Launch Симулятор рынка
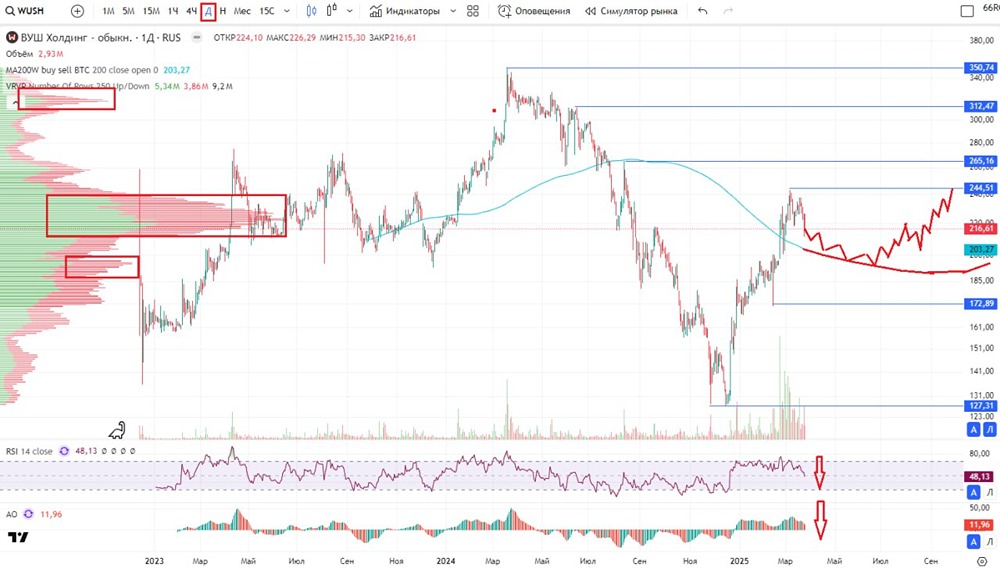The height and width of the screenshot is (568, 1000). tap(631, 11)
